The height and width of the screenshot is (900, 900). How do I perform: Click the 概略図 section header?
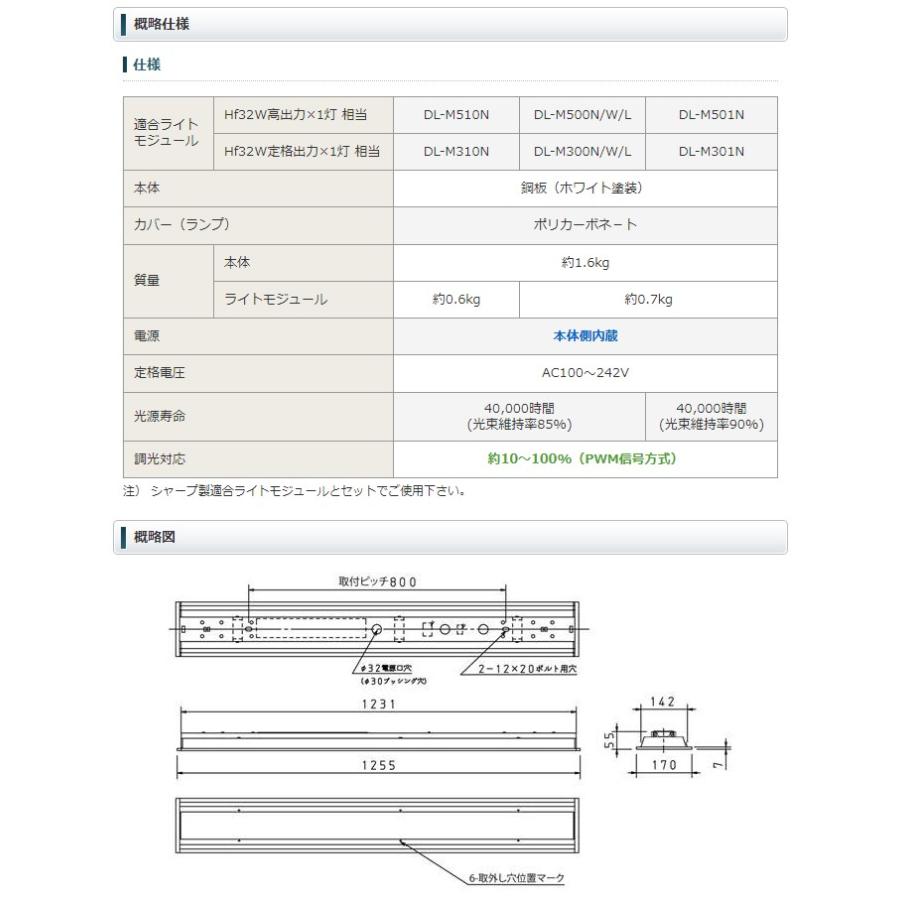click(x=450, y=537)
